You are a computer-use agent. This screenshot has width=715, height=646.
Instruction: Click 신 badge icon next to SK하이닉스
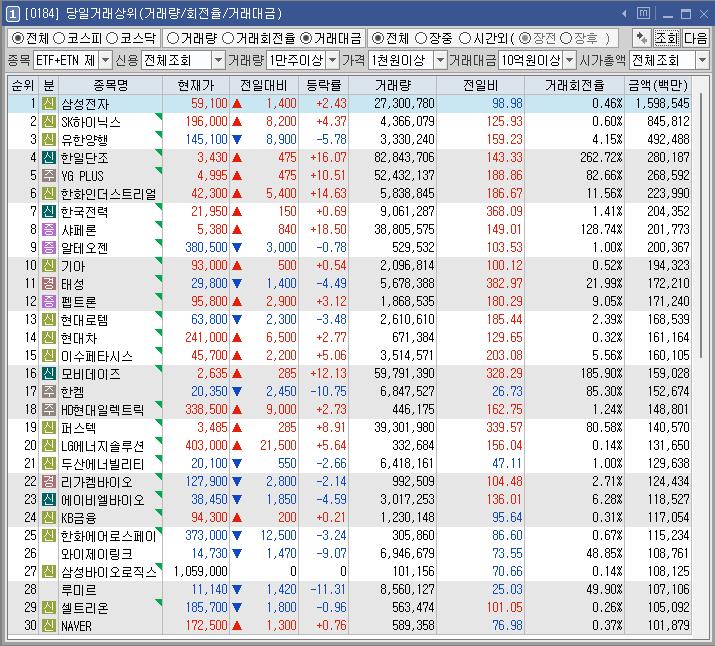tap(49, 121)
